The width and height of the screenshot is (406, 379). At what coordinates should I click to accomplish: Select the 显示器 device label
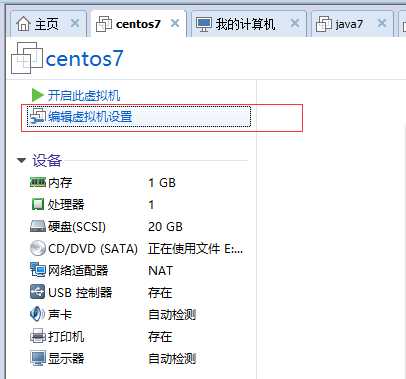pos(66,359)
